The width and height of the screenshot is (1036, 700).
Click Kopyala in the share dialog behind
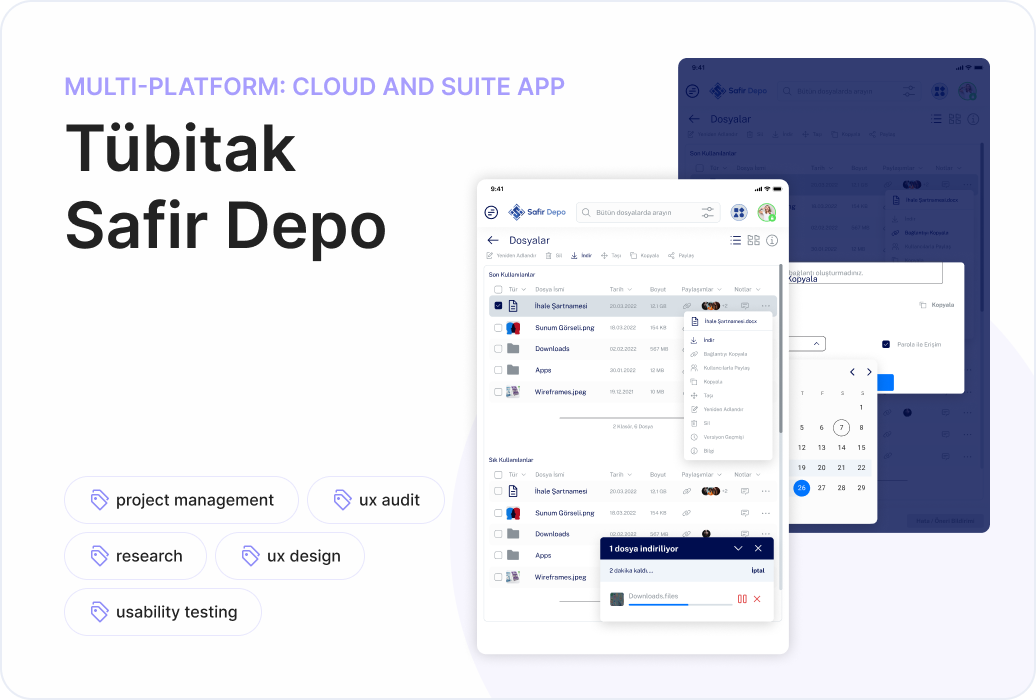(x=938, y=305)
